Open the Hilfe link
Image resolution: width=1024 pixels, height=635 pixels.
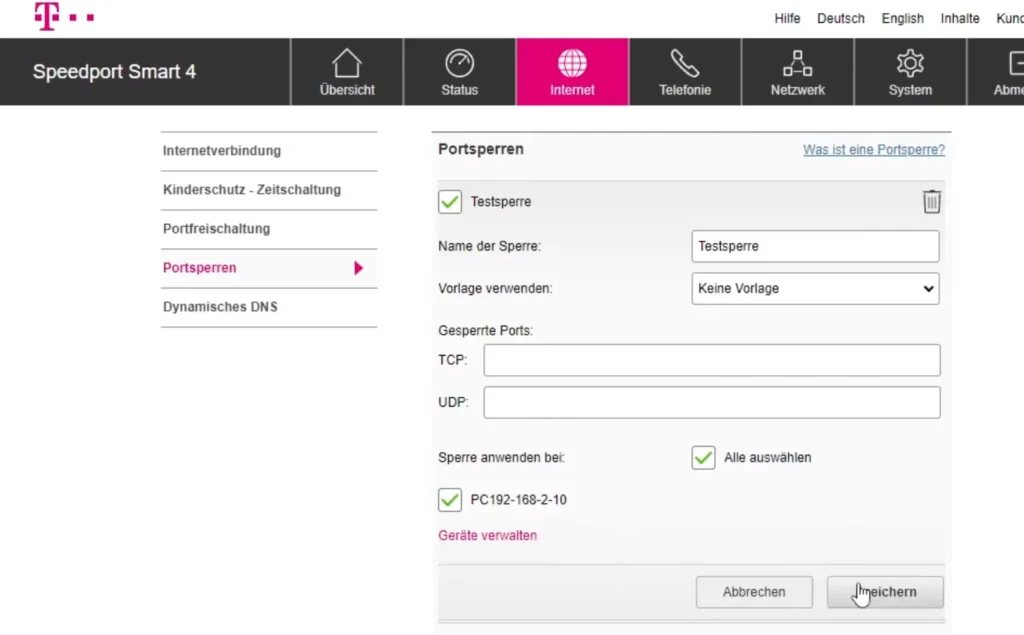(x=787, y=18)
